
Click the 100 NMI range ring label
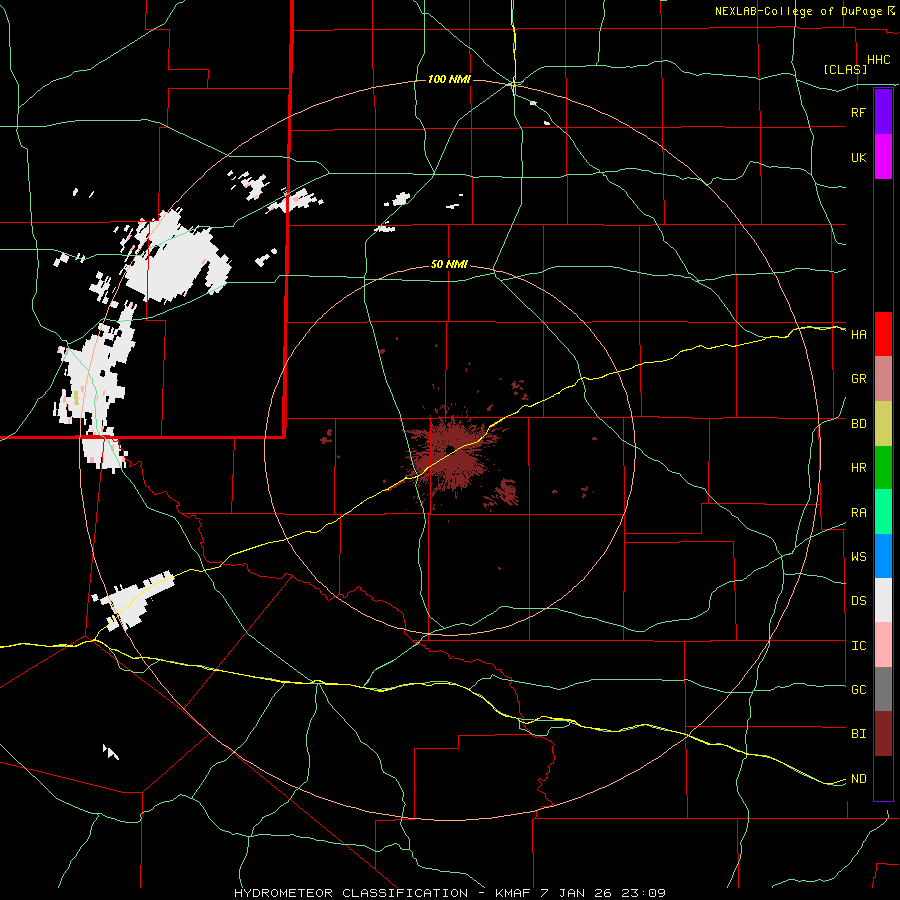point(449,79)
